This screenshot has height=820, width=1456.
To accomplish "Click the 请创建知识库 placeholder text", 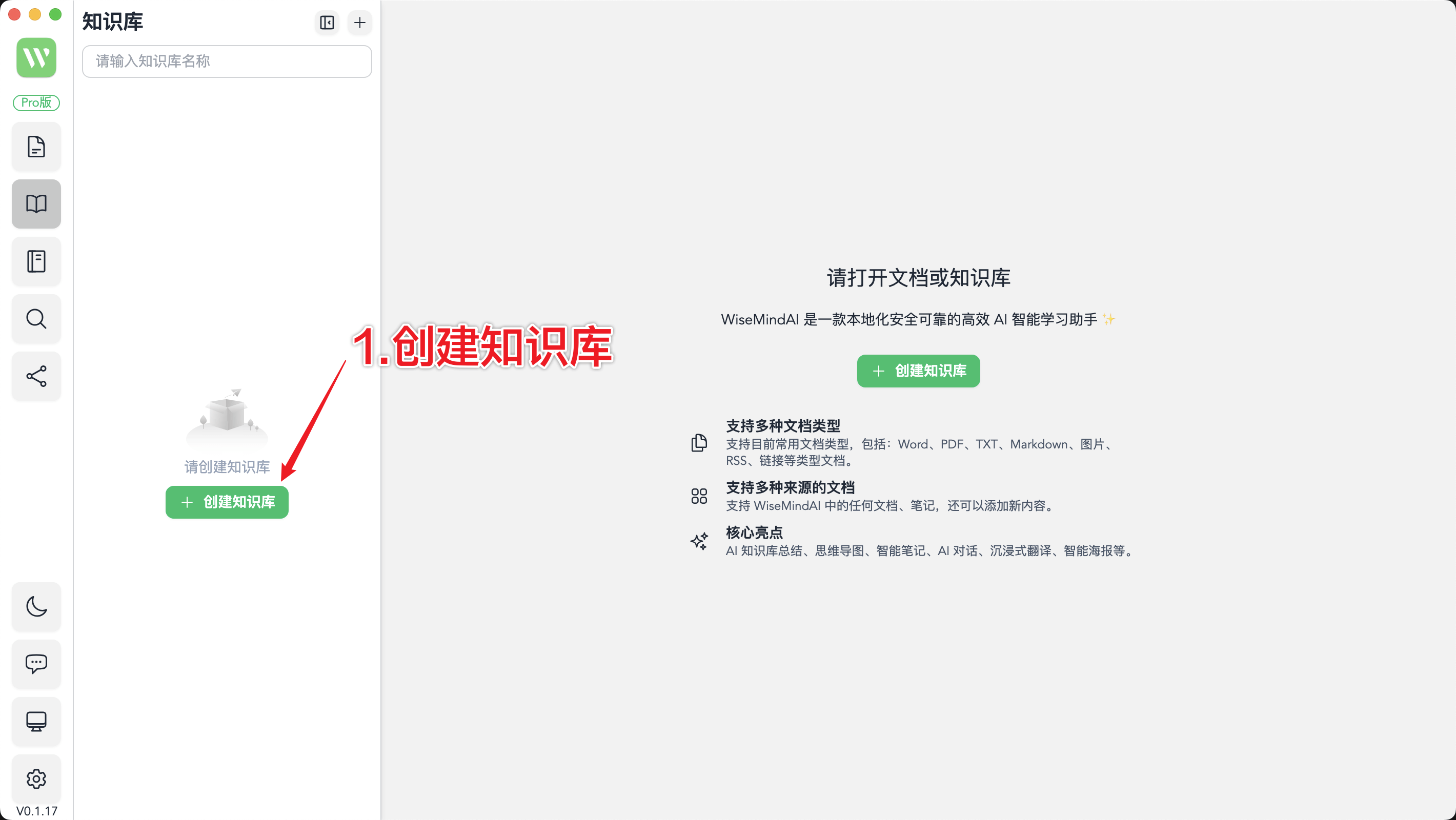I will pos(227,467).
